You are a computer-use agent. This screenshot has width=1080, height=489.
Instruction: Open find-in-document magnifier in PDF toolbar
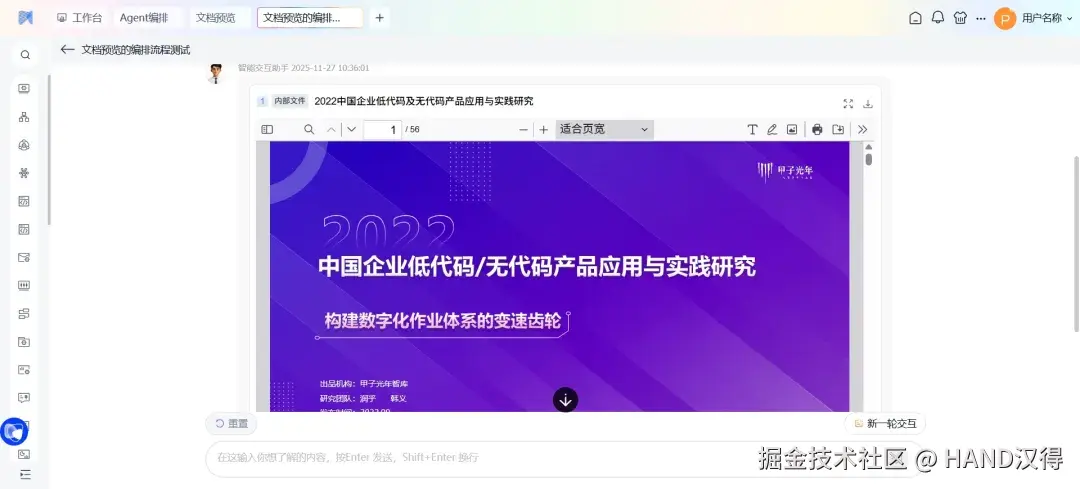(309, 129)
